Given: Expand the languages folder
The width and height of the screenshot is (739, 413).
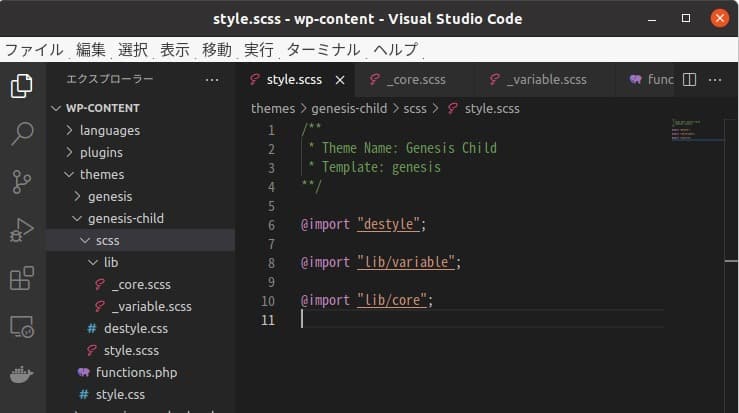Looking at the screenshot, I should point(109,130).
